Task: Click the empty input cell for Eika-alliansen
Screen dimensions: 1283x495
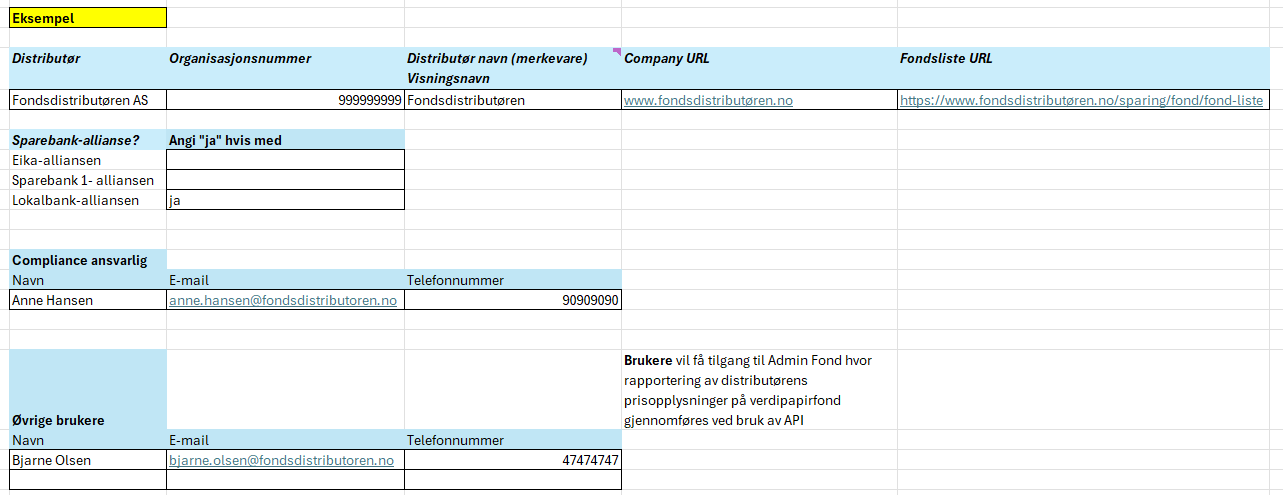Action: [286, 160]
